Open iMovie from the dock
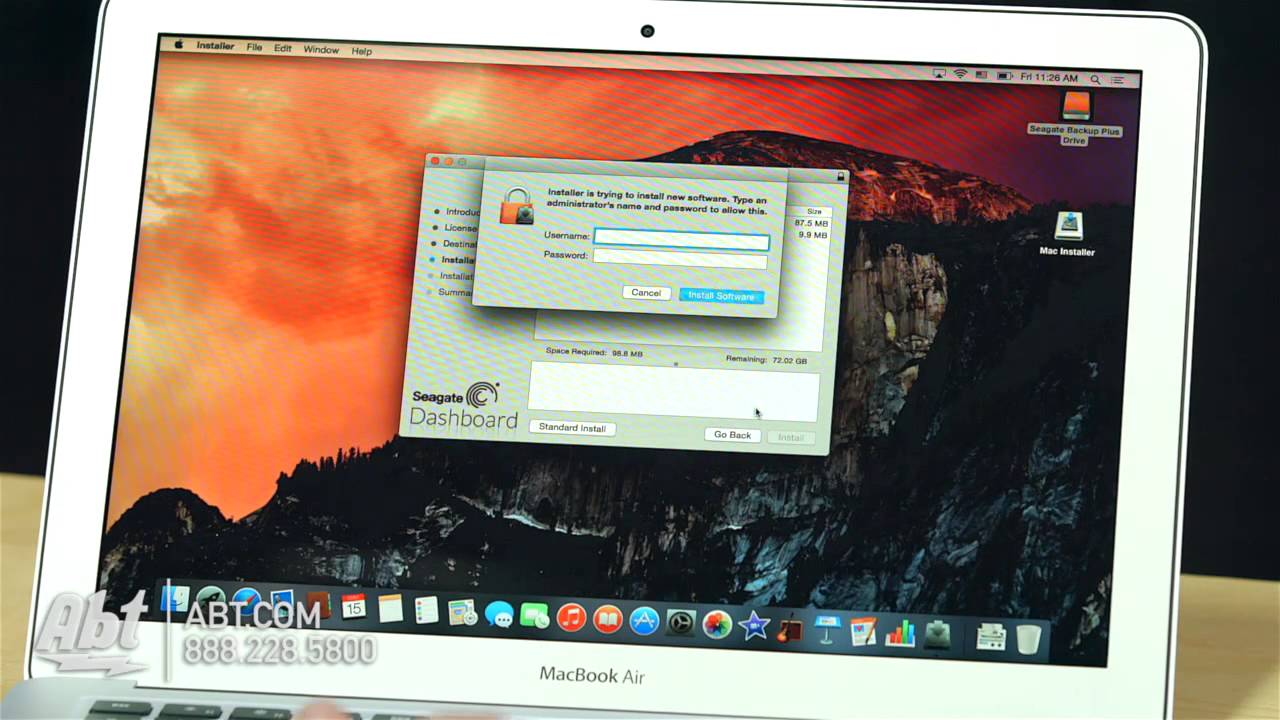Image resolution: width=1280 pixels, height=720 pixels. (x=753, y=627)
